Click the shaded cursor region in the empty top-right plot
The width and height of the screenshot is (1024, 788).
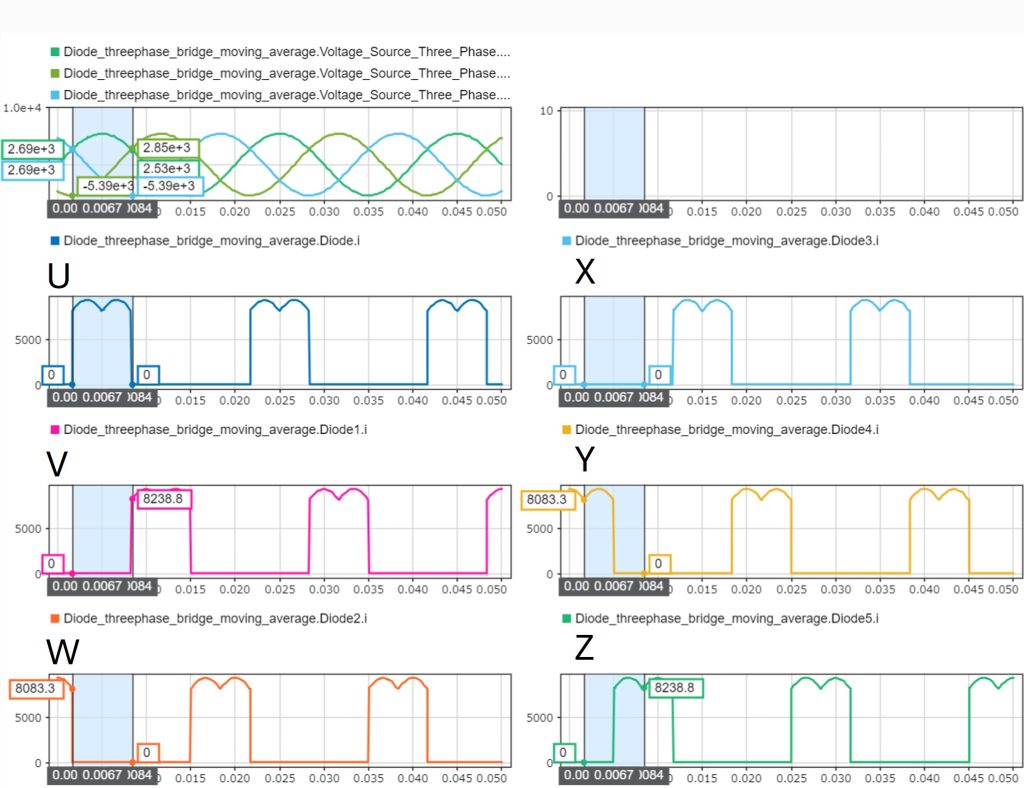click(x=614, y=150)
